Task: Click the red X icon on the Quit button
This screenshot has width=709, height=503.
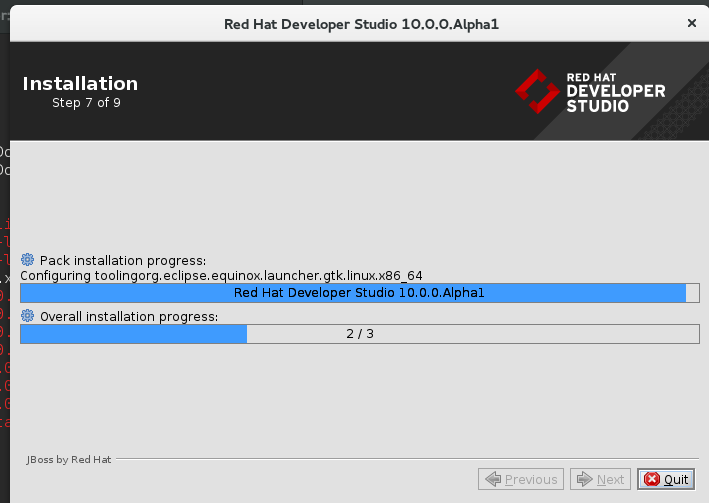Action: coord(652,479)
